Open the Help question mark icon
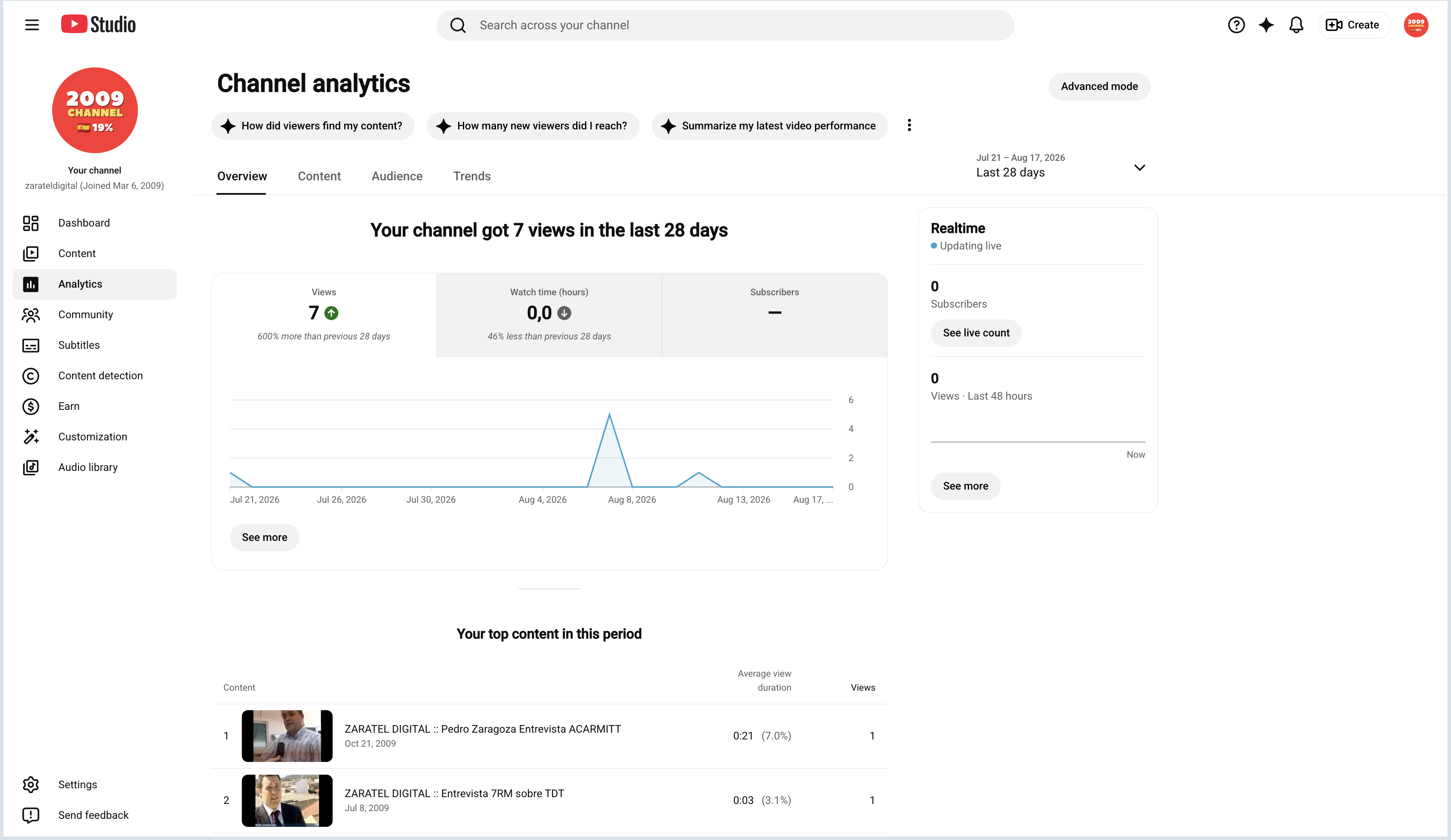Screen dimensions: 1451x840 (1235, 25)
